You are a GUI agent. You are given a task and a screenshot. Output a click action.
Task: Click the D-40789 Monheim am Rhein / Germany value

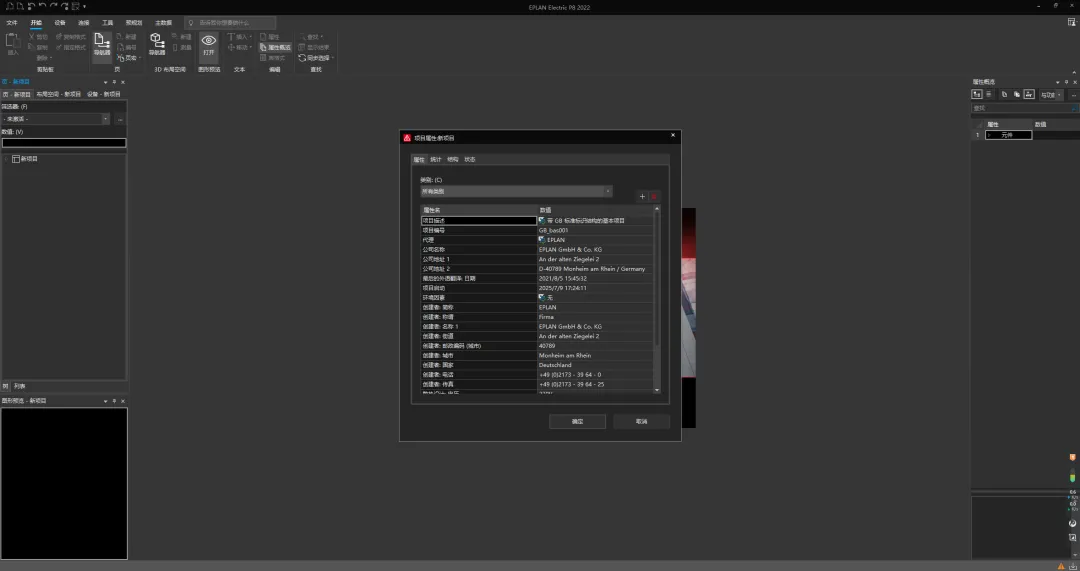(592, 269)
